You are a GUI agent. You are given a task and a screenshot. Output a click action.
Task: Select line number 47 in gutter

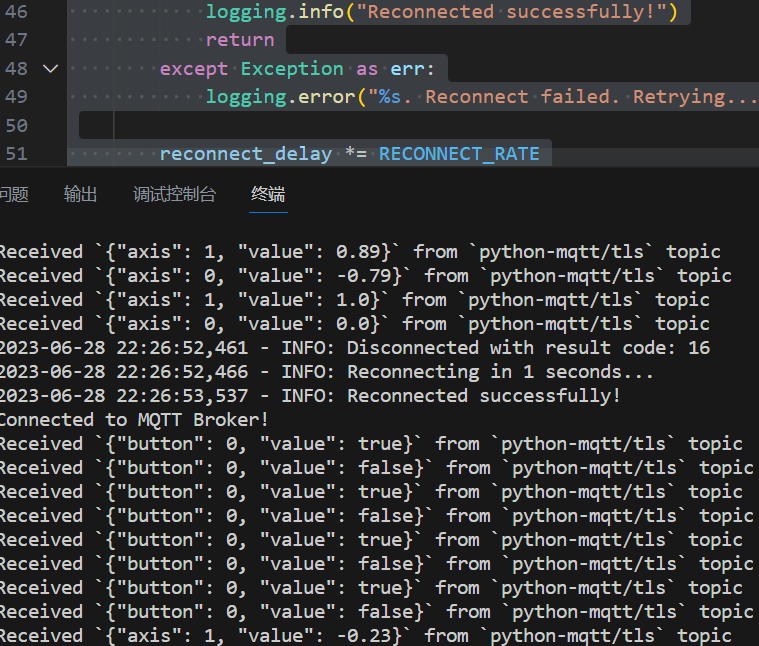coord(16,40)
